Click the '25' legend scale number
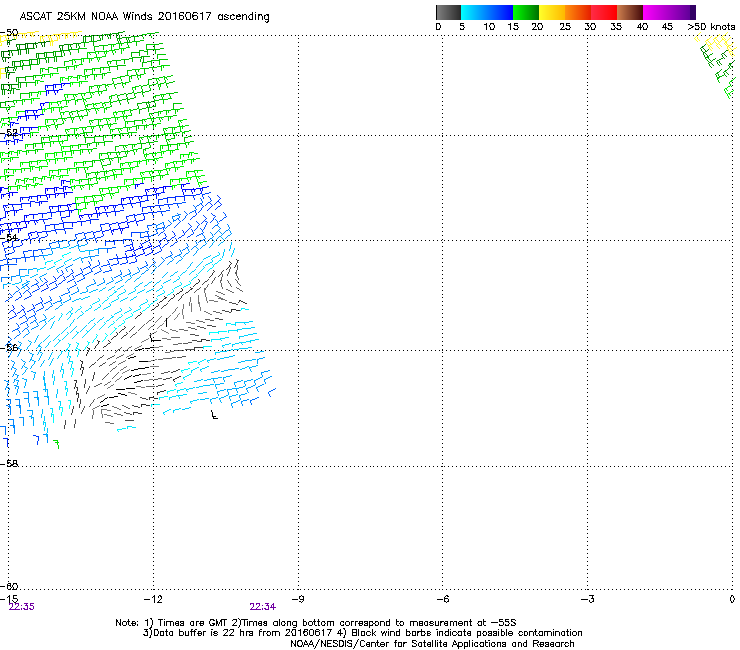Screen dimensions: 740x650 (x=564, y=27)
